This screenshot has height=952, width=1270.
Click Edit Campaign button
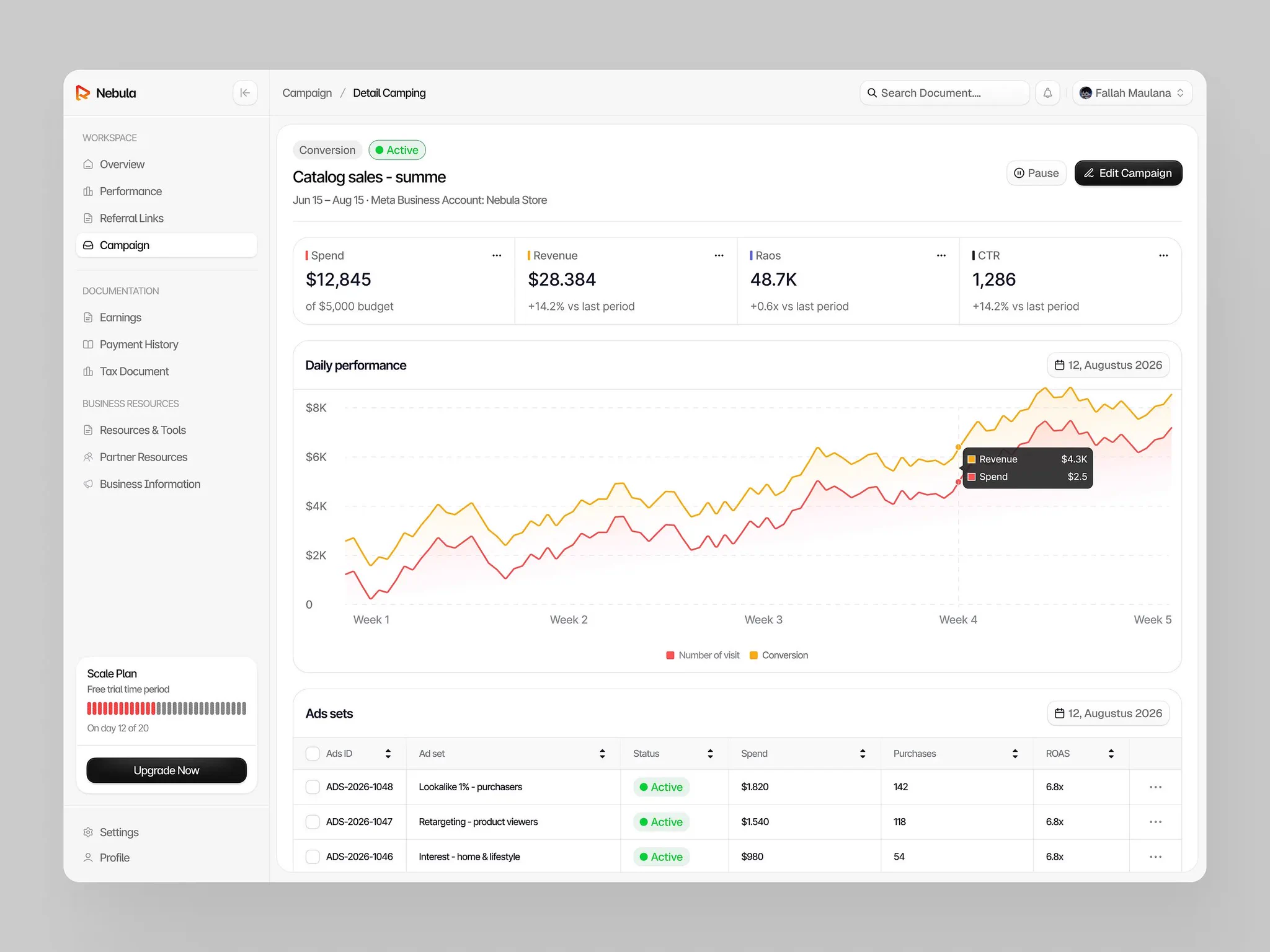coord(1128,173)
